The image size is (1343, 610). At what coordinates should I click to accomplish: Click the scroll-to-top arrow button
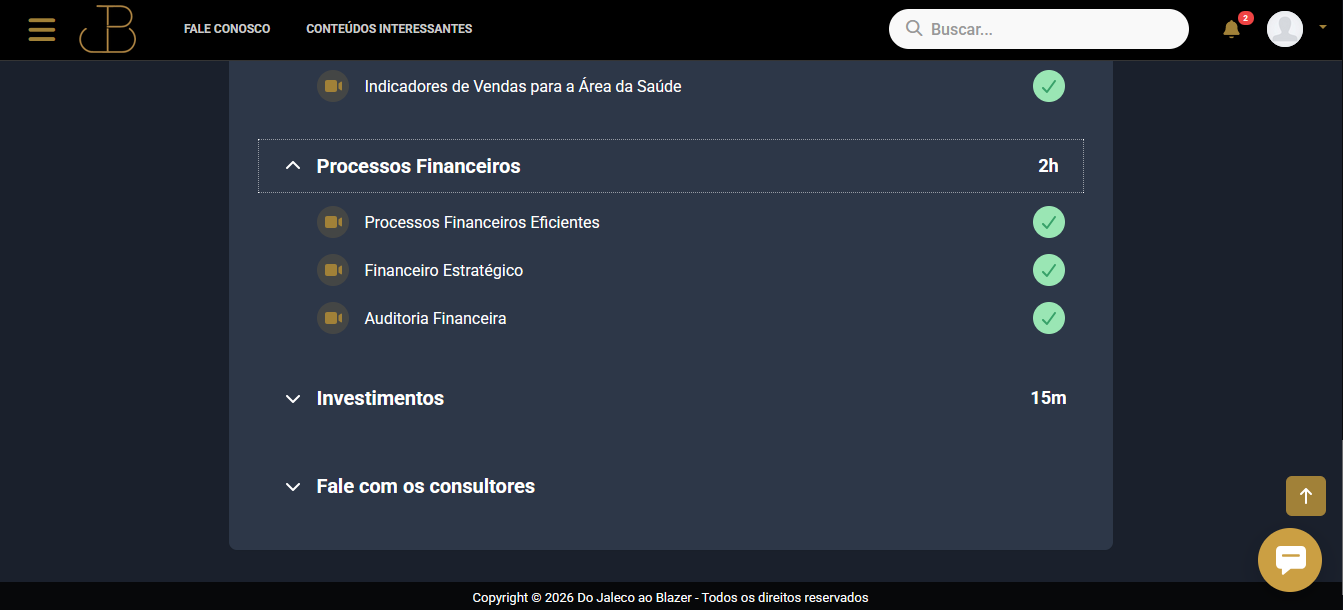1306,496
